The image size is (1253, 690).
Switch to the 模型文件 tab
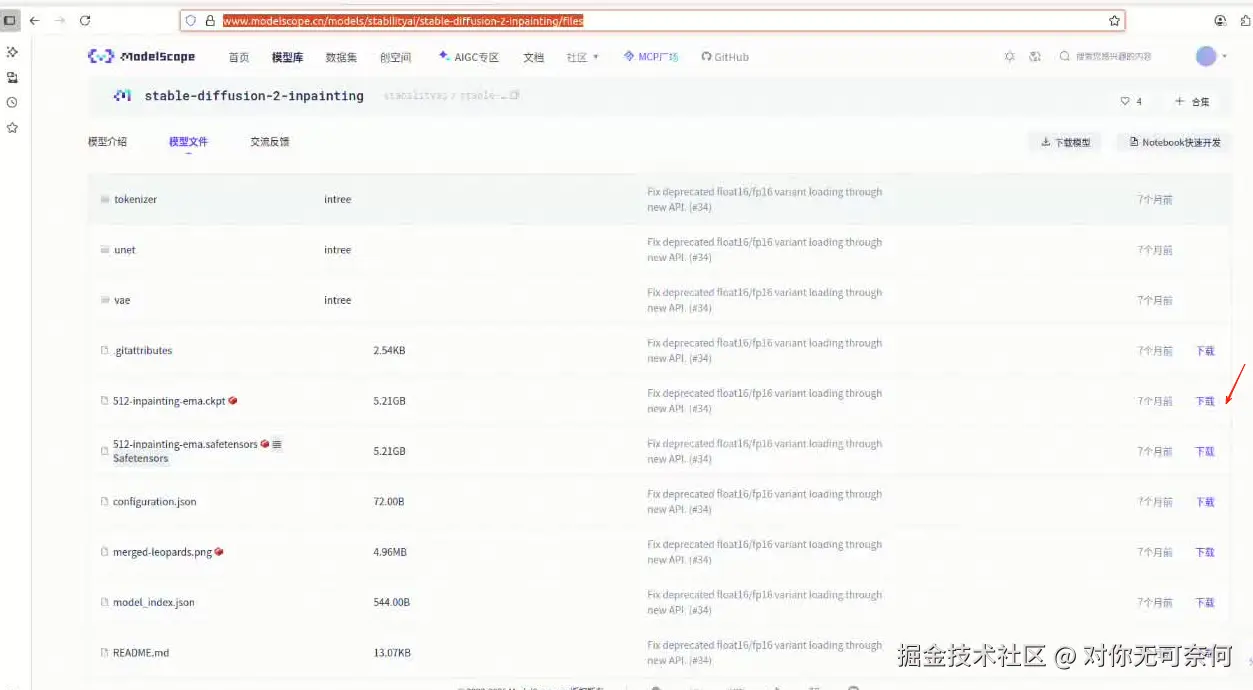click(188, 142)
